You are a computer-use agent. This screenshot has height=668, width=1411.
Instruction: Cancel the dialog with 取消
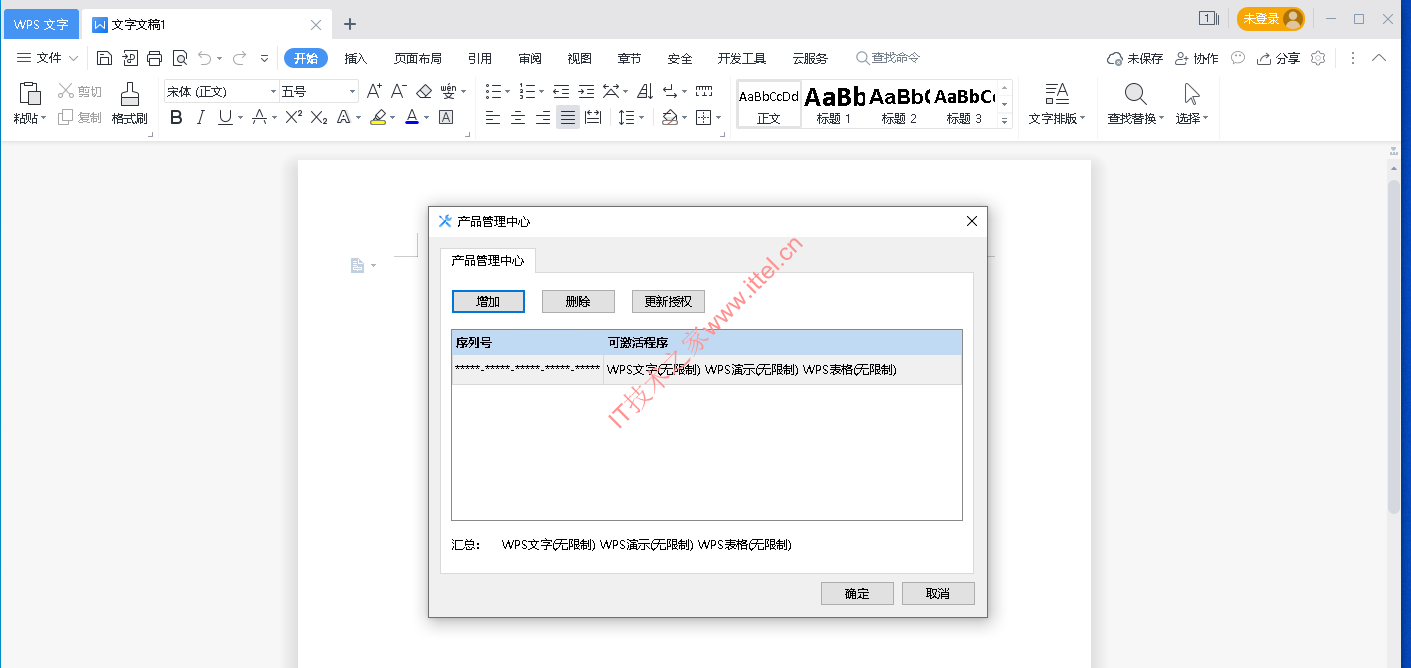coord(938,593)
